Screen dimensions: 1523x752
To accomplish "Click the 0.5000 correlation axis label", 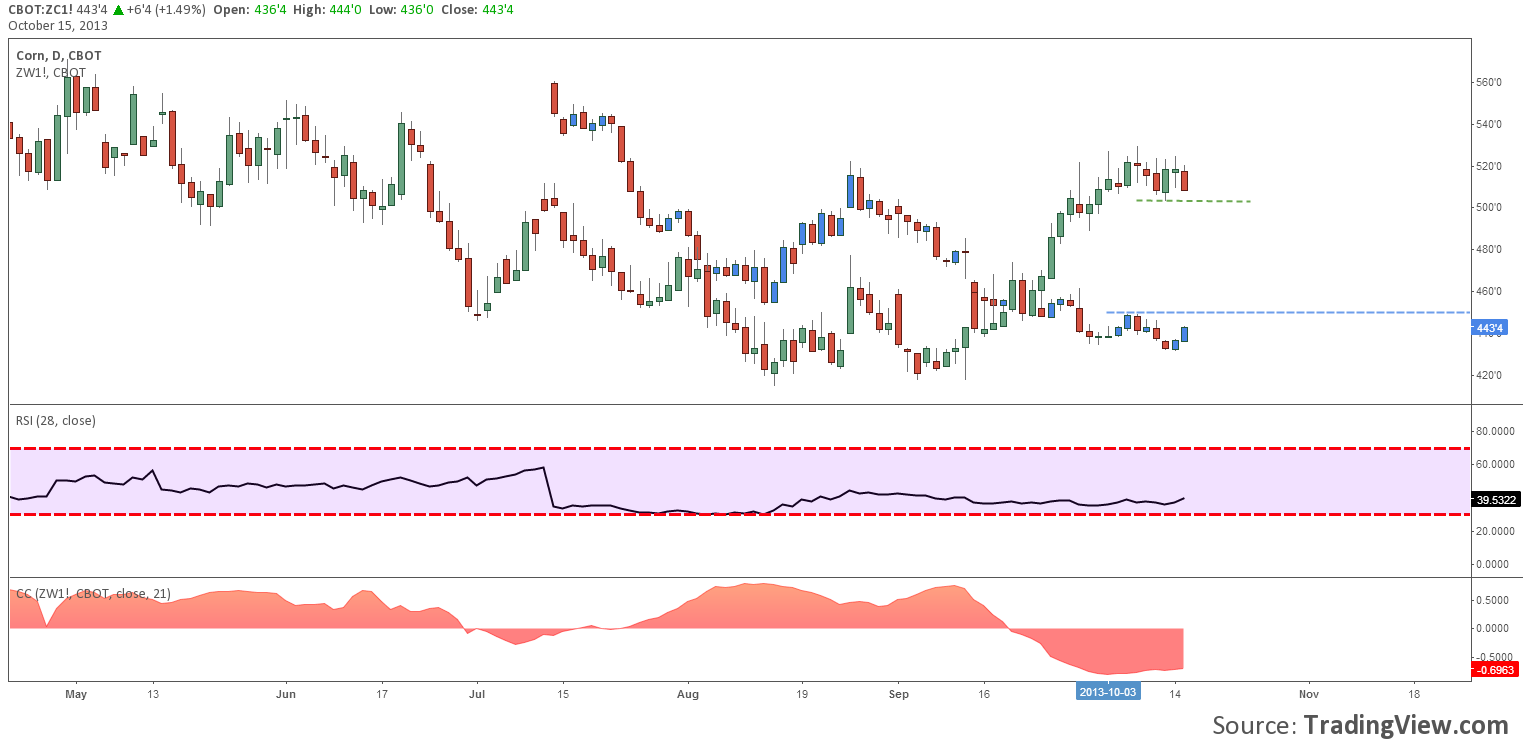I will pos(1495,600).
